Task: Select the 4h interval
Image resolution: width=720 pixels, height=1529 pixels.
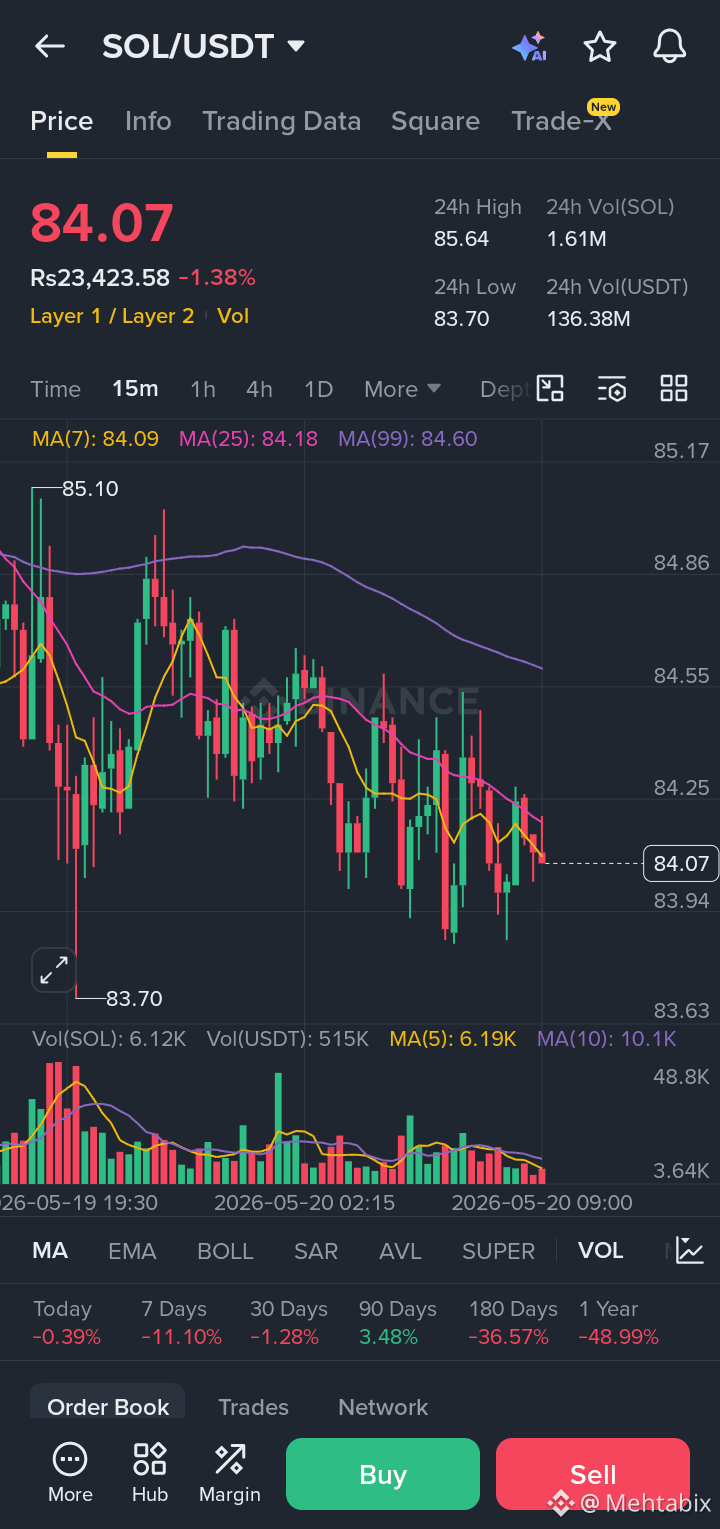Action: [259, 389]
